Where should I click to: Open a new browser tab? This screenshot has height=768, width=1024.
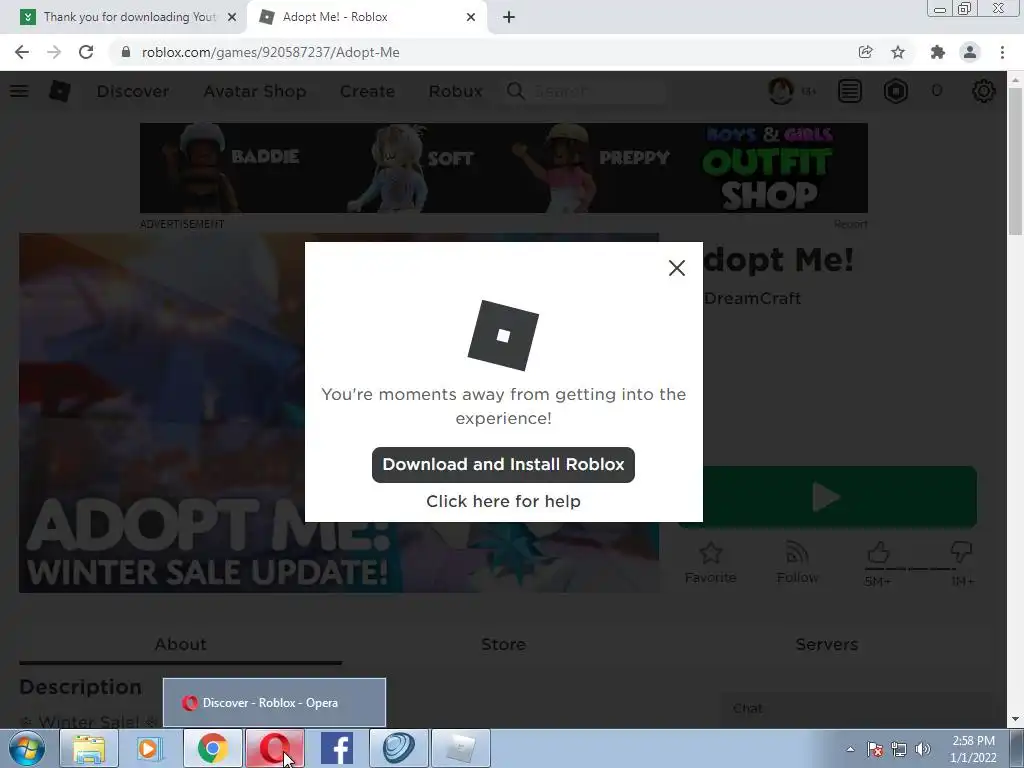click(509, 17)
